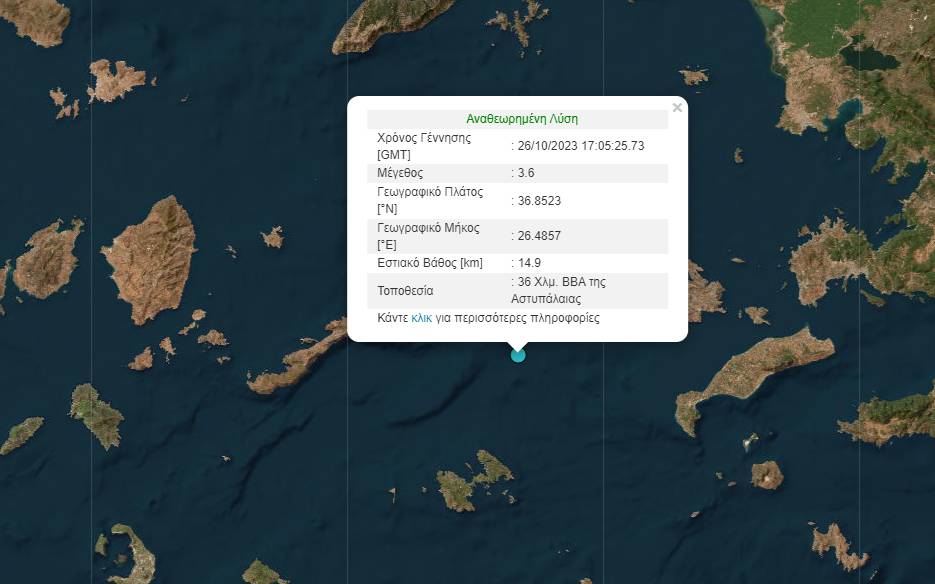Click the green 'Αναθεωρημένη Λύση' heading
Viewport: 935px width, 584px height.
coord(522,118)
